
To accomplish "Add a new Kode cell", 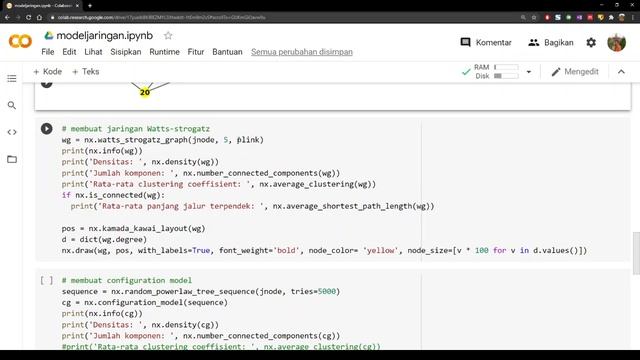I will pyautogui.click(x=47, y=72).
